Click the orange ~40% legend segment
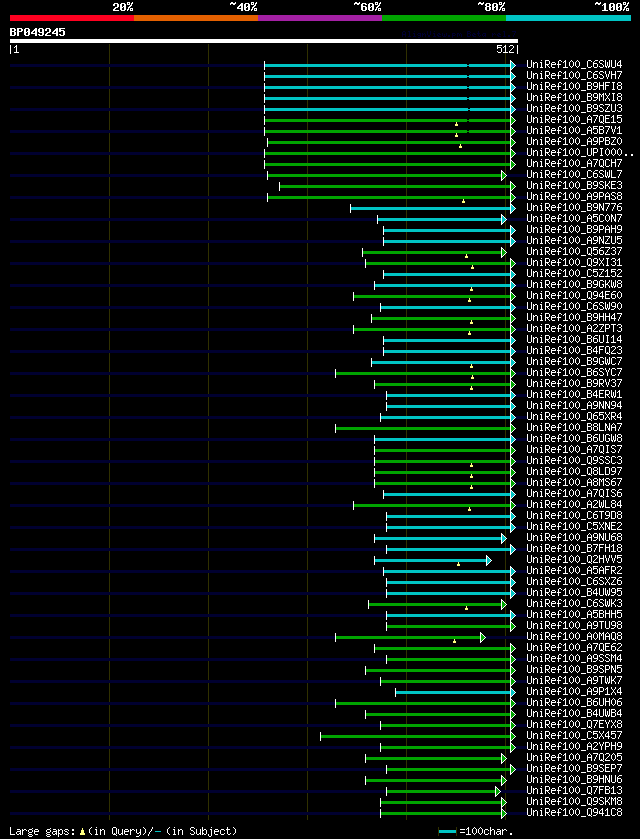The width and height of the screenshot is (640, 839). pyautogui.click(x=196, y=18)
